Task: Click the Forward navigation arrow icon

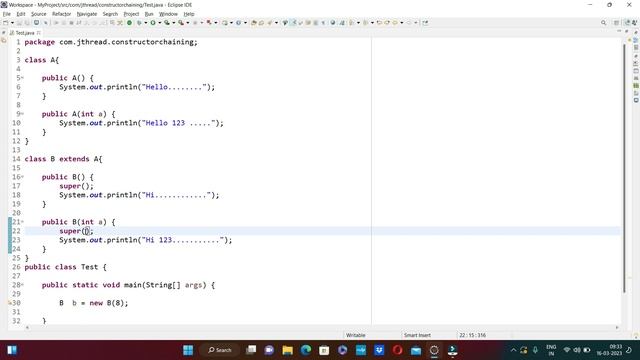Action: tap(409, 23)
